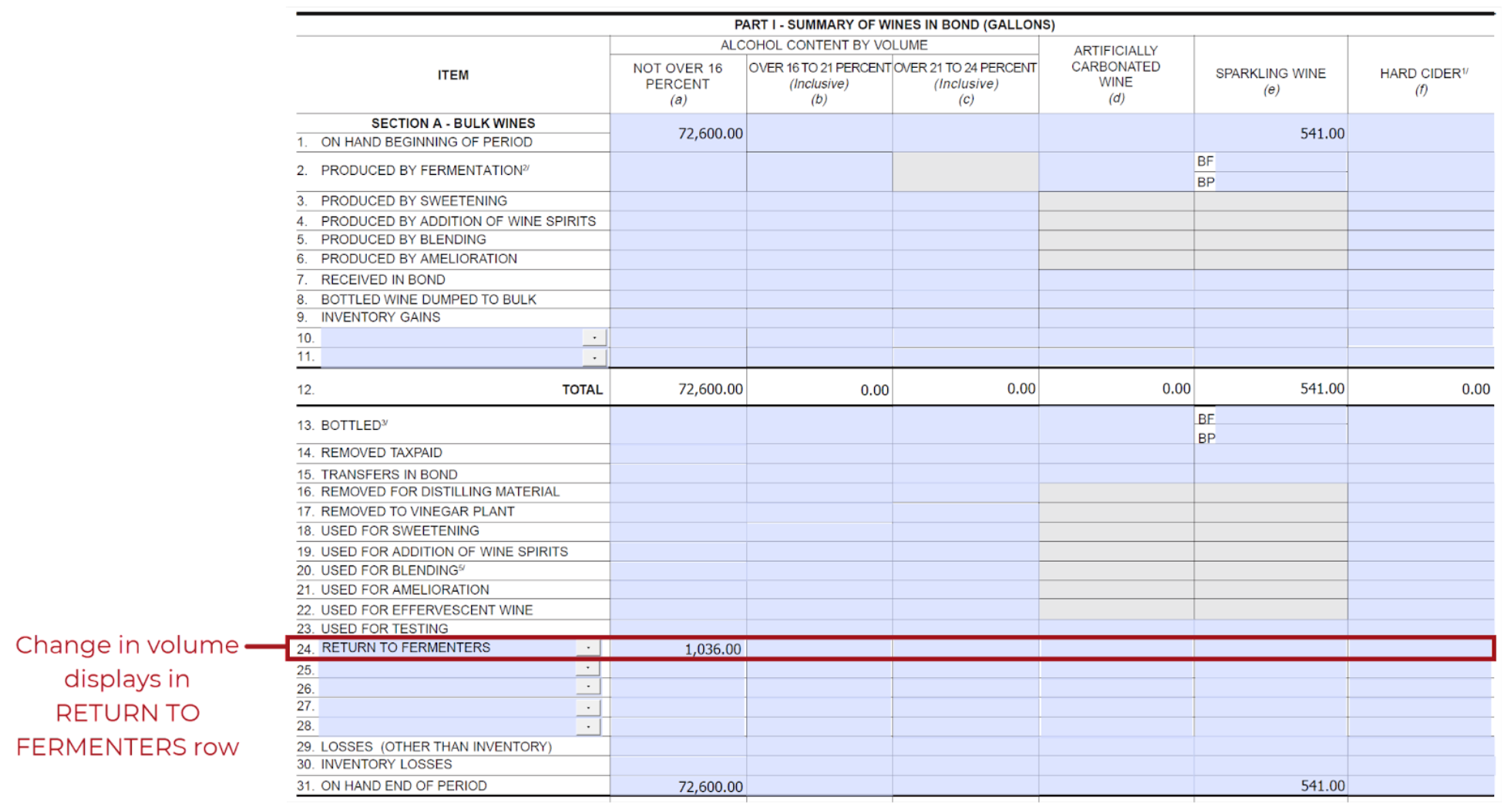Click PRODUCED BY SWEETENING row label
Viewport: 1507px width, 812px height.
coord(414,201)
